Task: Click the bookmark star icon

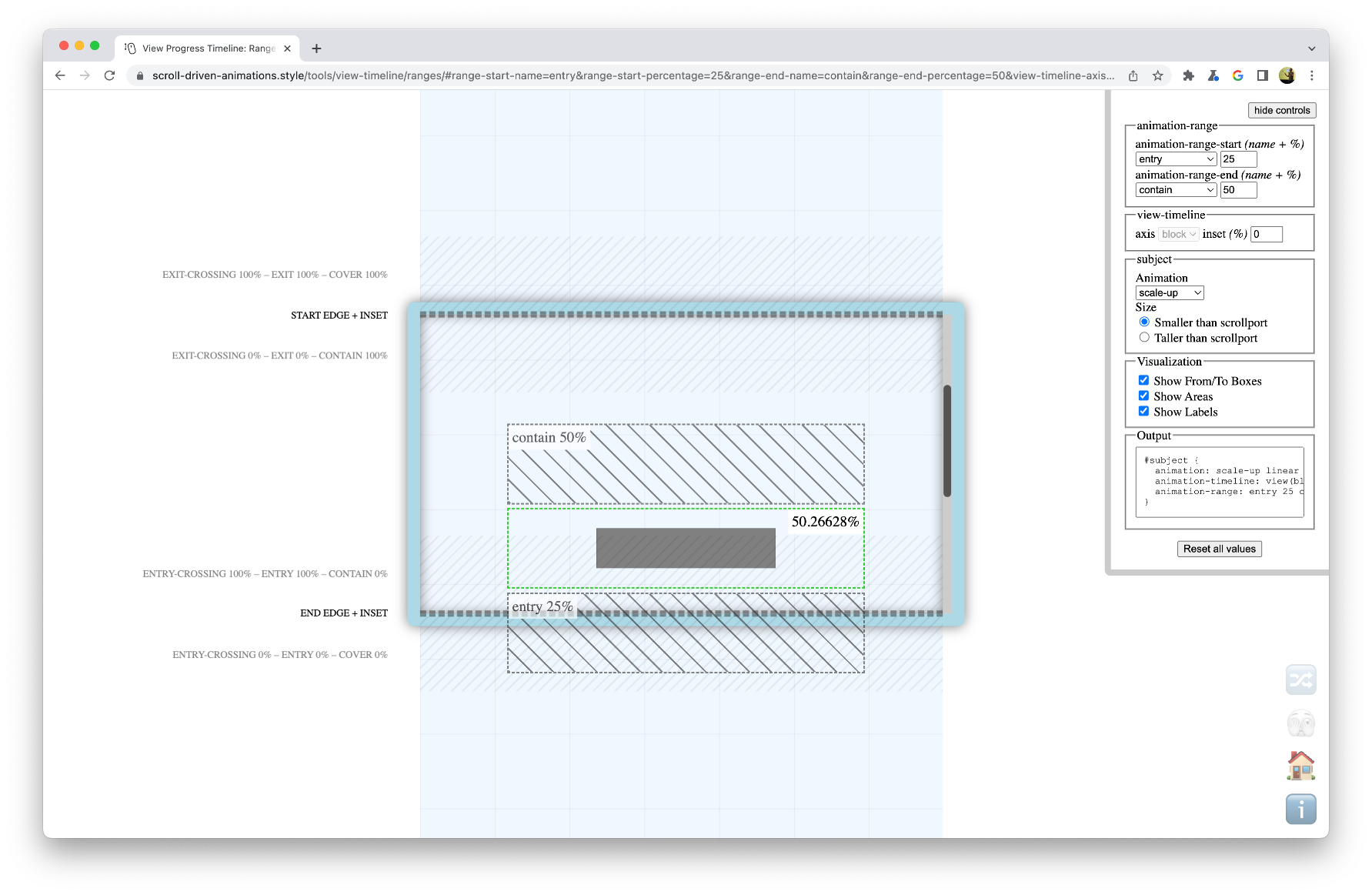Action: click(1157, 75)
